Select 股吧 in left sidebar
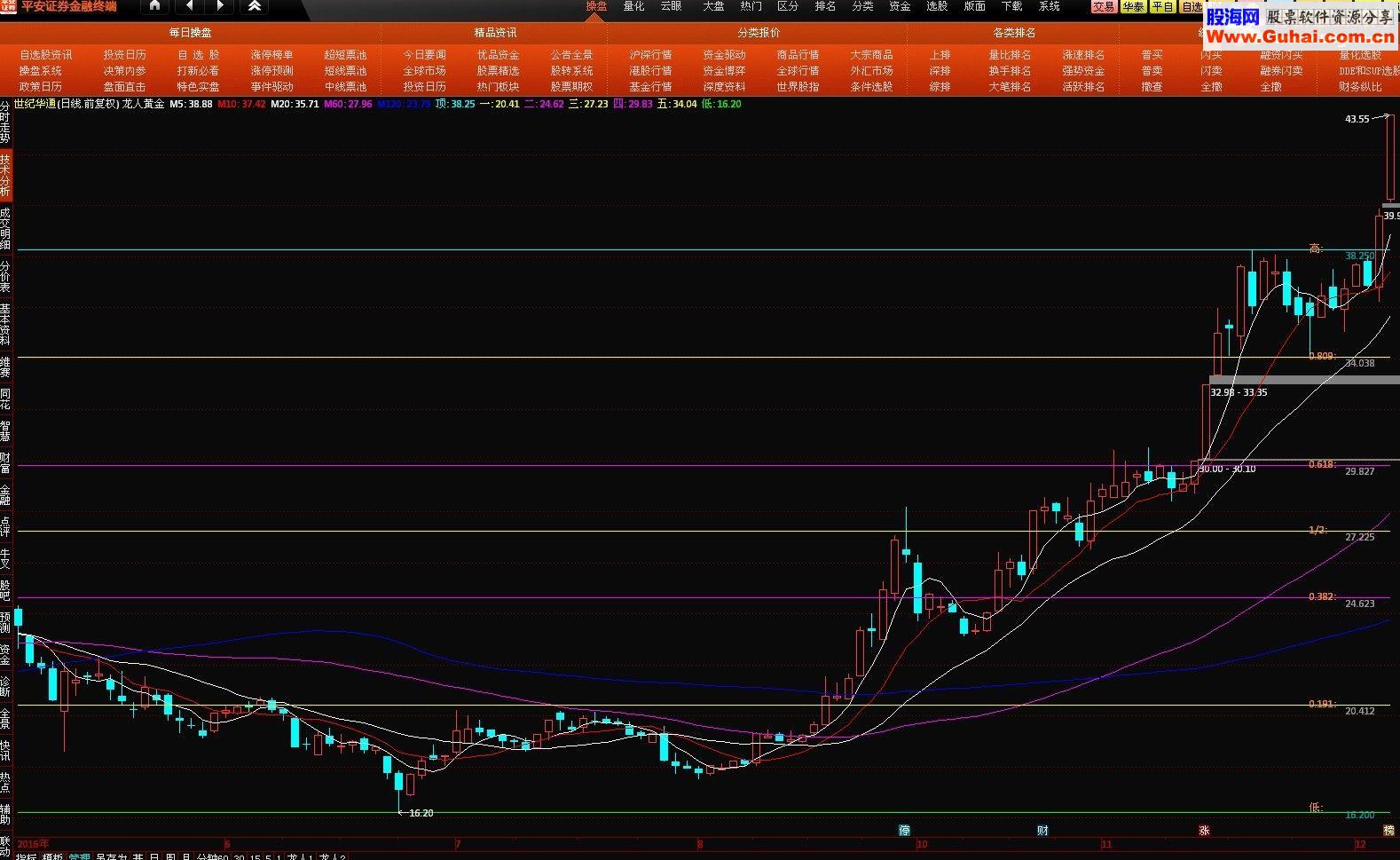The height and width of the screenshot is (860, 1400). [5, 589]
